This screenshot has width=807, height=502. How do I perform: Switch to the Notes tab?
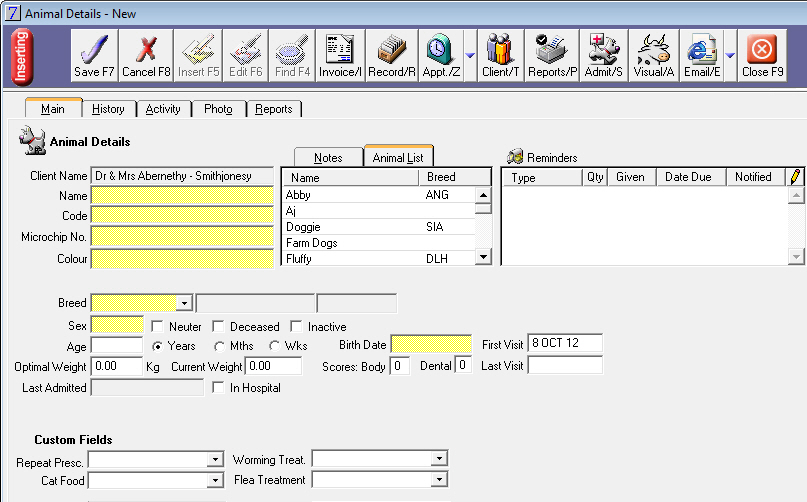[328, 158]
